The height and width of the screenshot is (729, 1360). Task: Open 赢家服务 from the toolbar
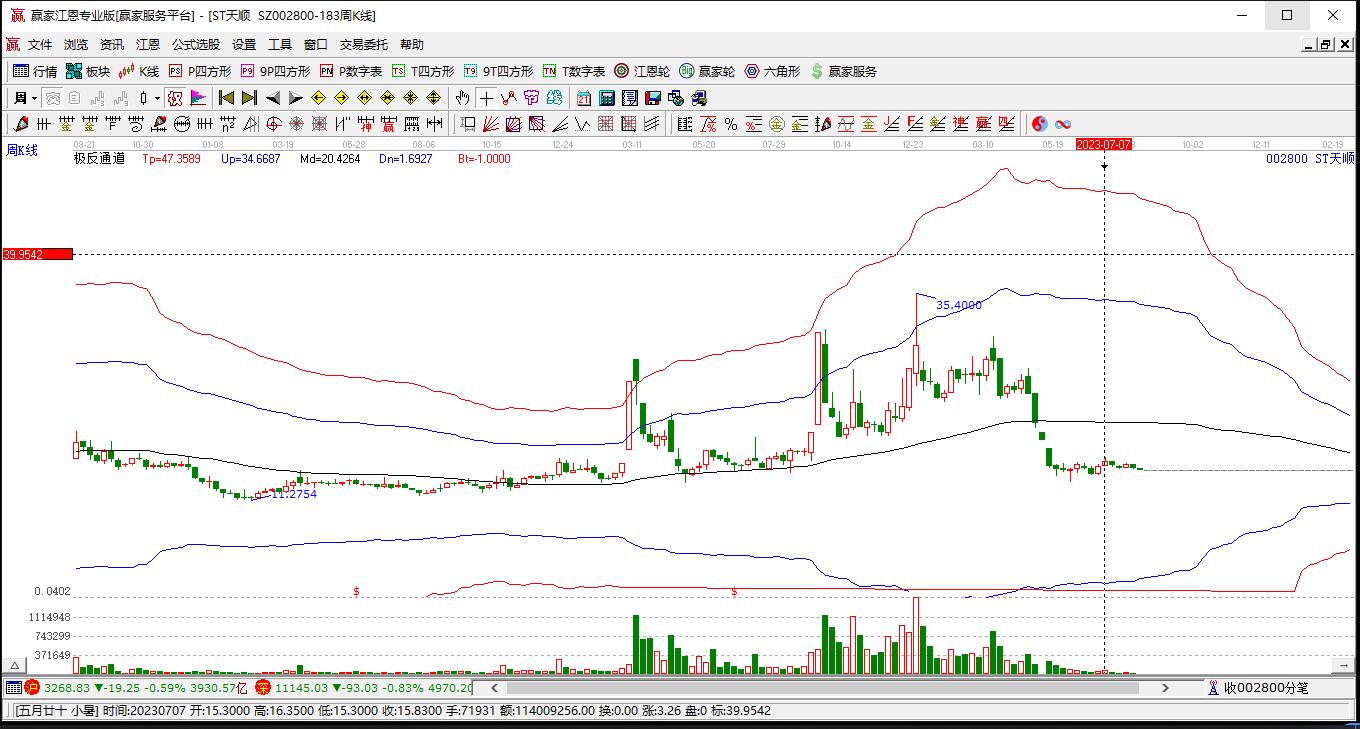point(843,71)
